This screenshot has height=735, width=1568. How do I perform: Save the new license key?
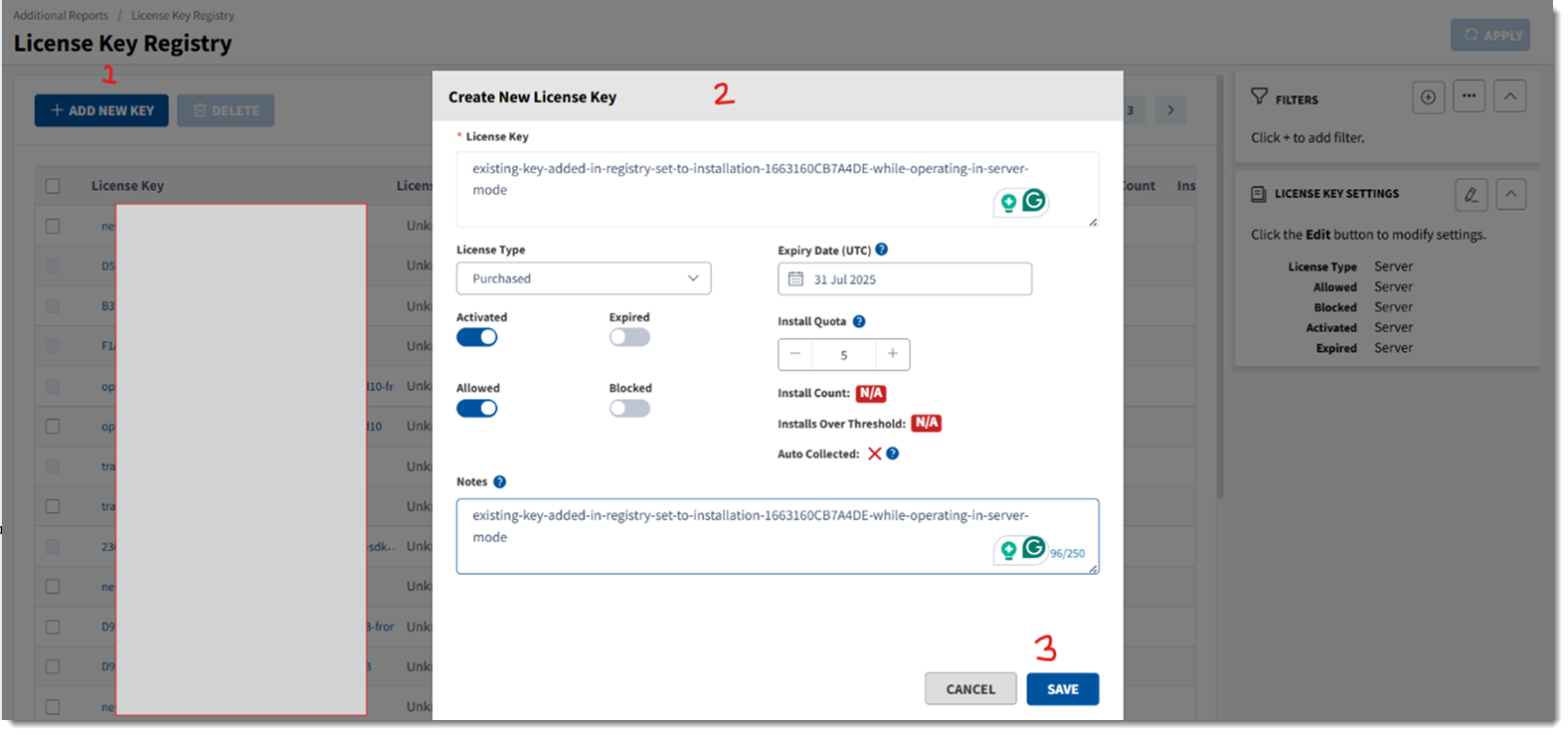pyautogui.click(x=1063, y=689)
